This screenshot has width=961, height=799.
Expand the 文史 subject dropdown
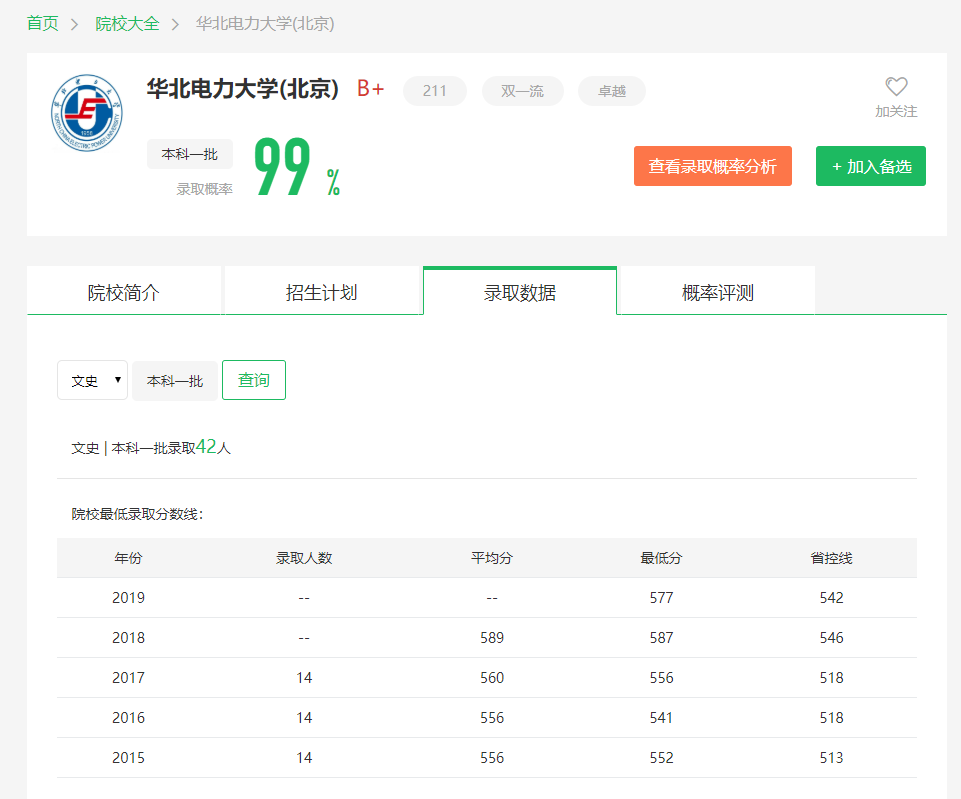point(93,381)
